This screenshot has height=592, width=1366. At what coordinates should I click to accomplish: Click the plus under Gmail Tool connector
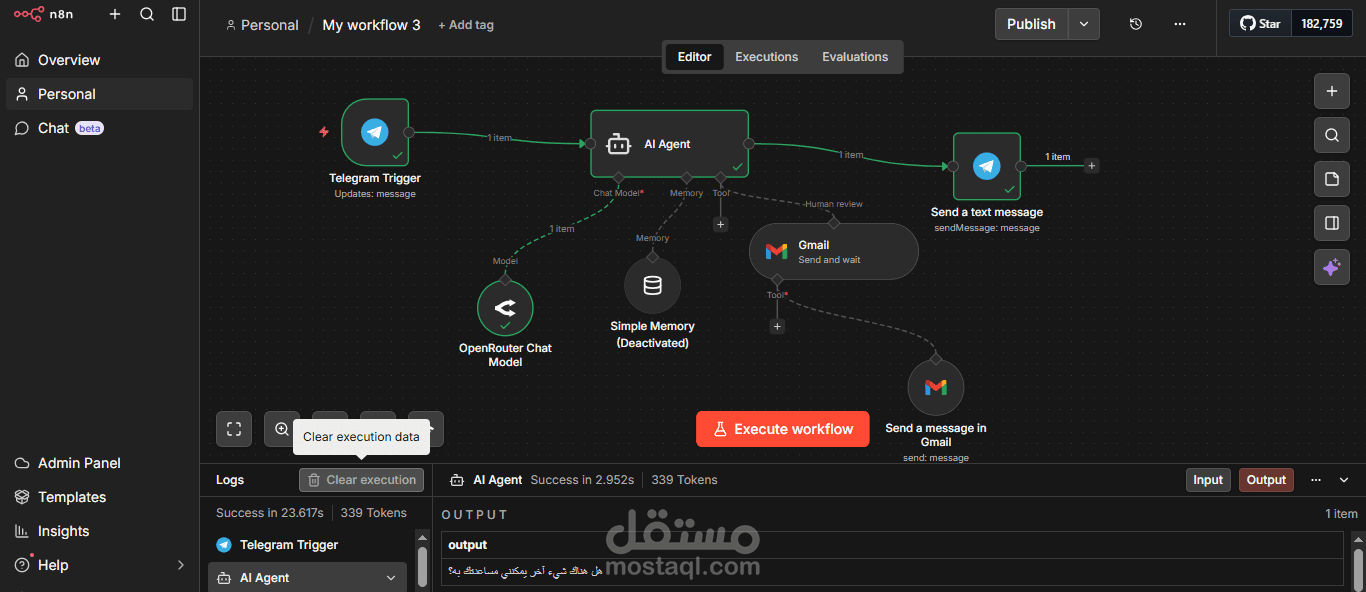coord(777,326)
